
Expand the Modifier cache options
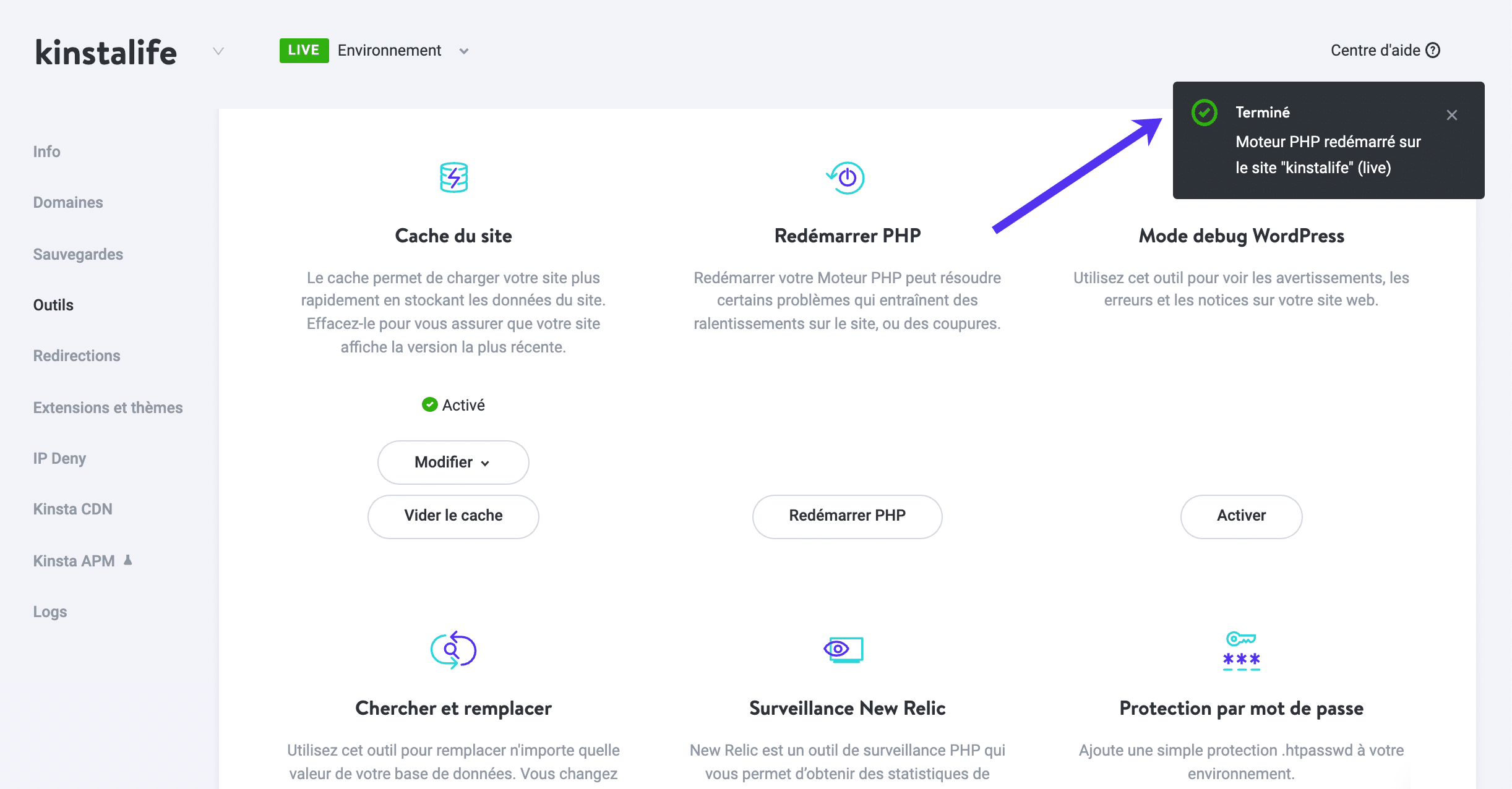tap(452, 462)
